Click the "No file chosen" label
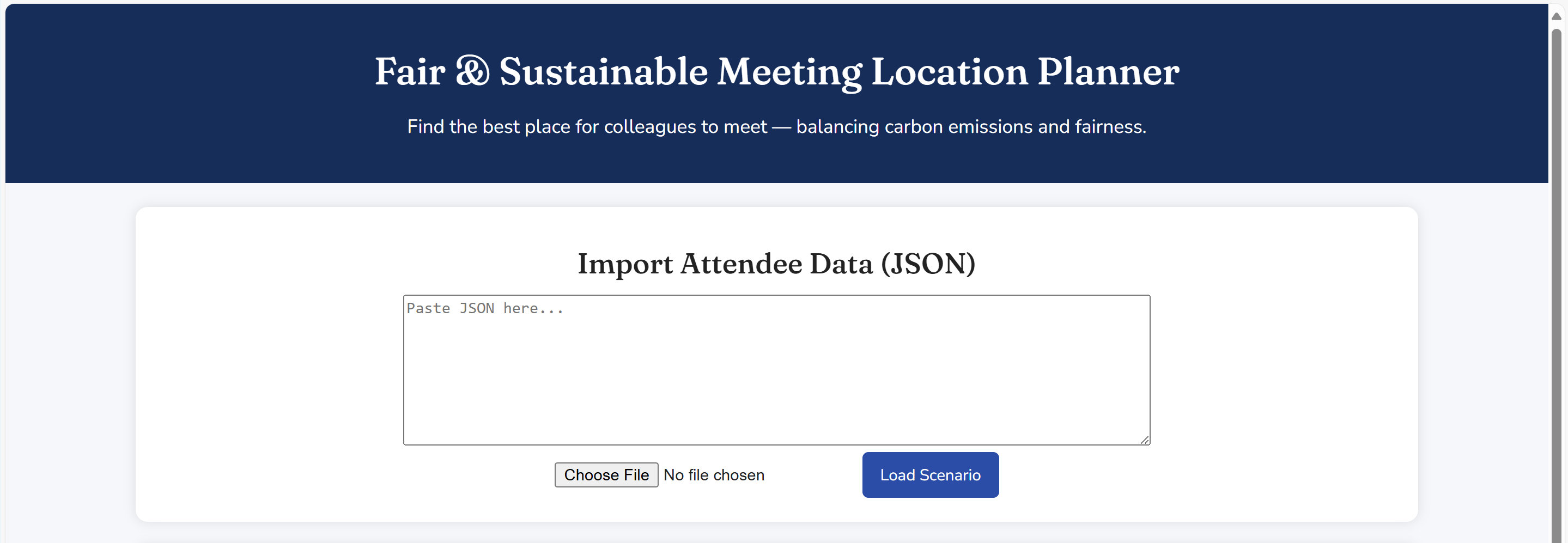 pos(713,475)
